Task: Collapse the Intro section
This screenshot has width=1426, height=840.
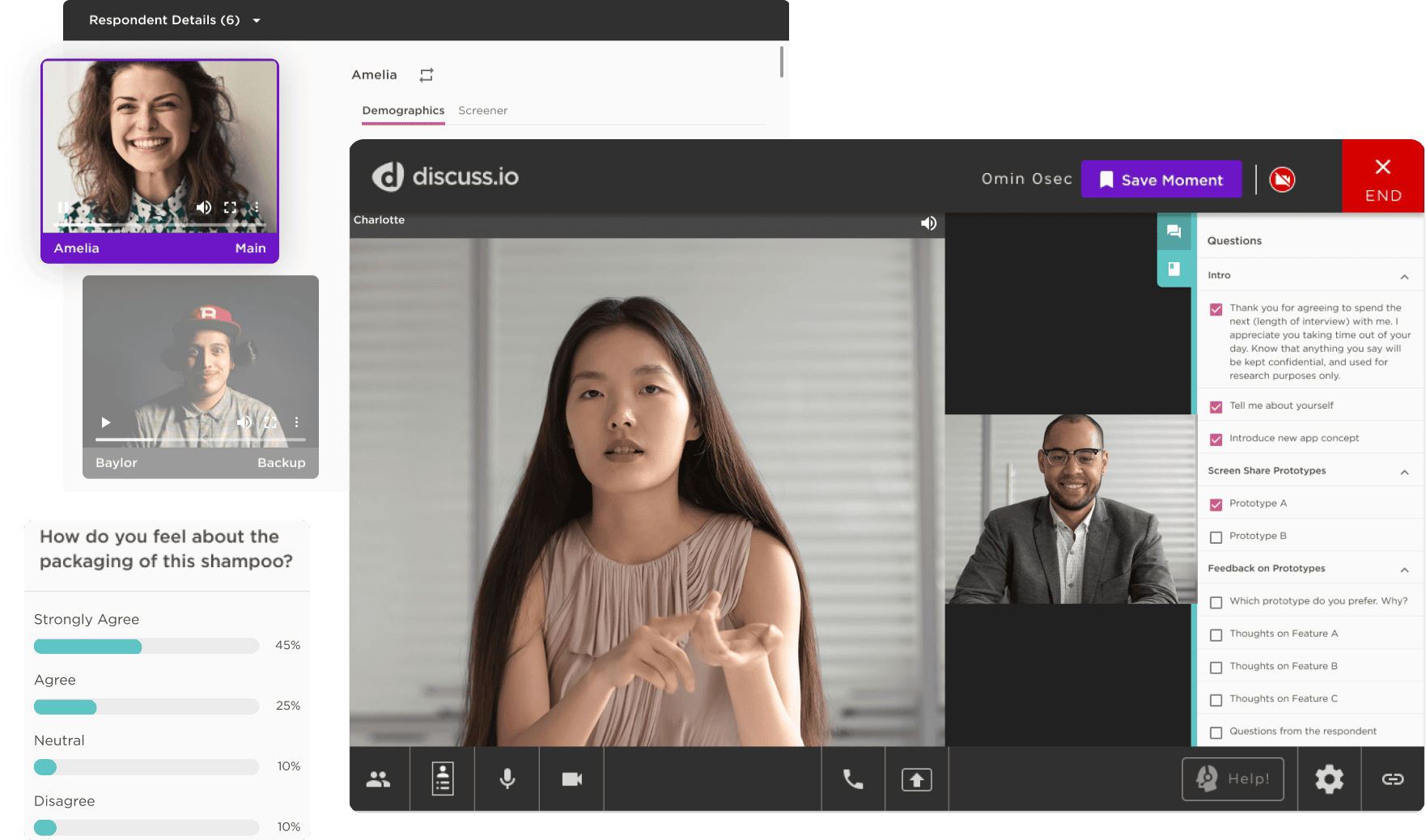Action: (x=1404, y=275)
